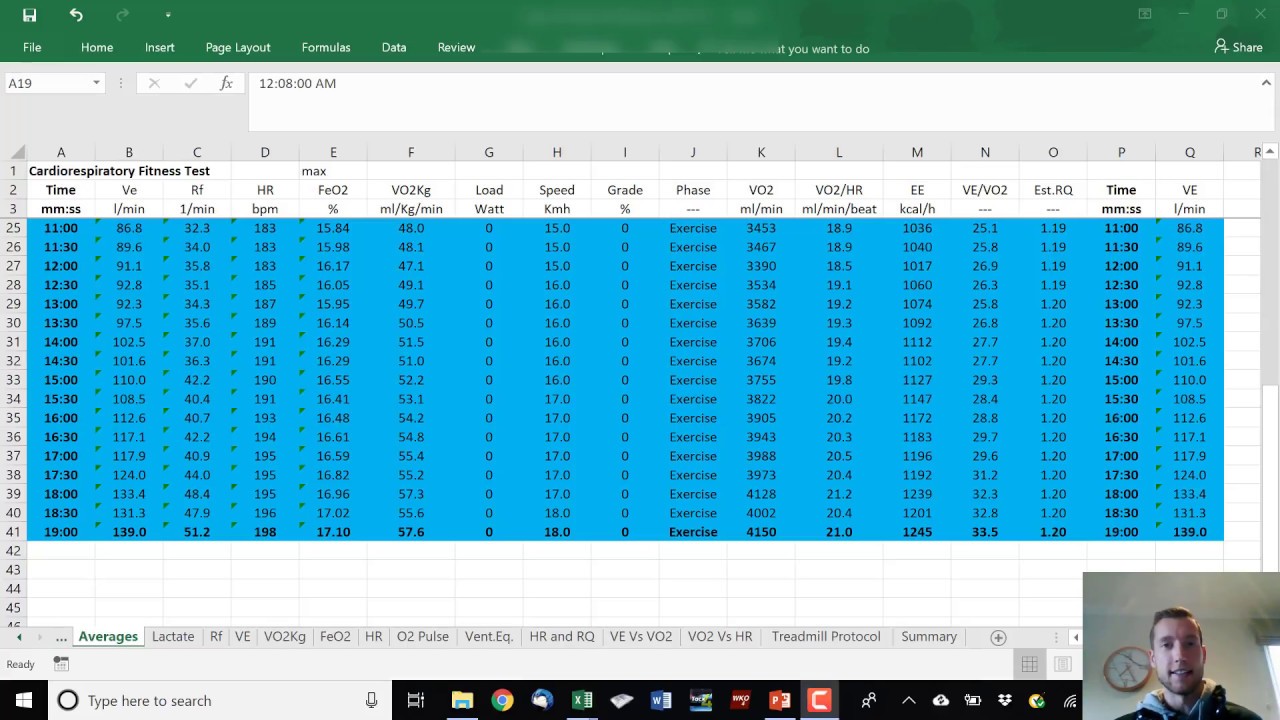Switch to the Home ribbon tab
The image size is (1280, 720).
click(97, 47)
